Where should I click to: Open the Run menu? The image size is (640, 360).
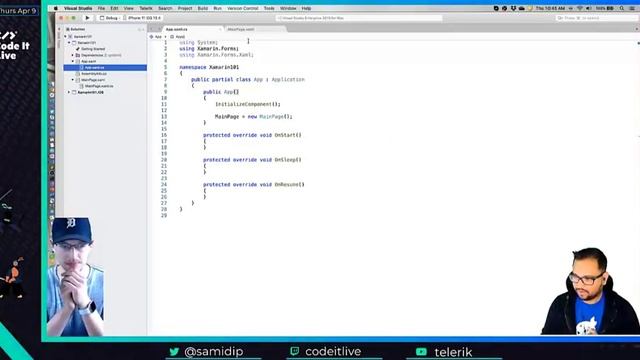tap(218, 8)
